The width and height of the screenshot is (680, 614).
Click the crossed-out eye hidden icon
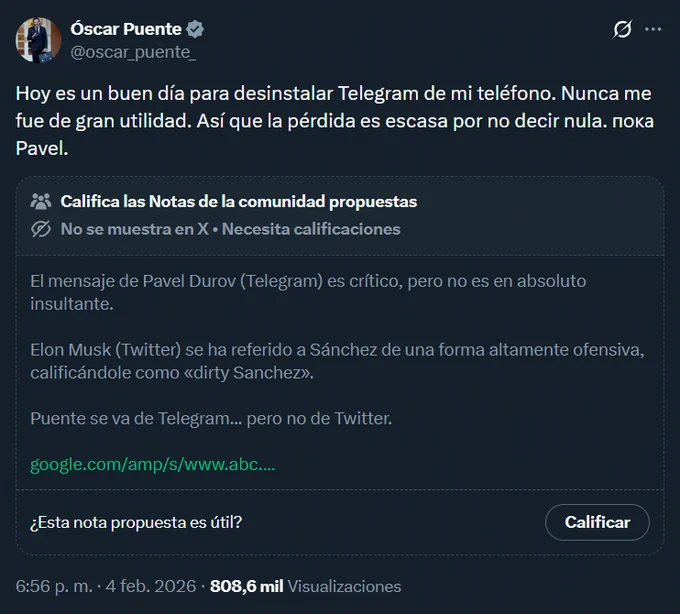click(x=41, y=229)
